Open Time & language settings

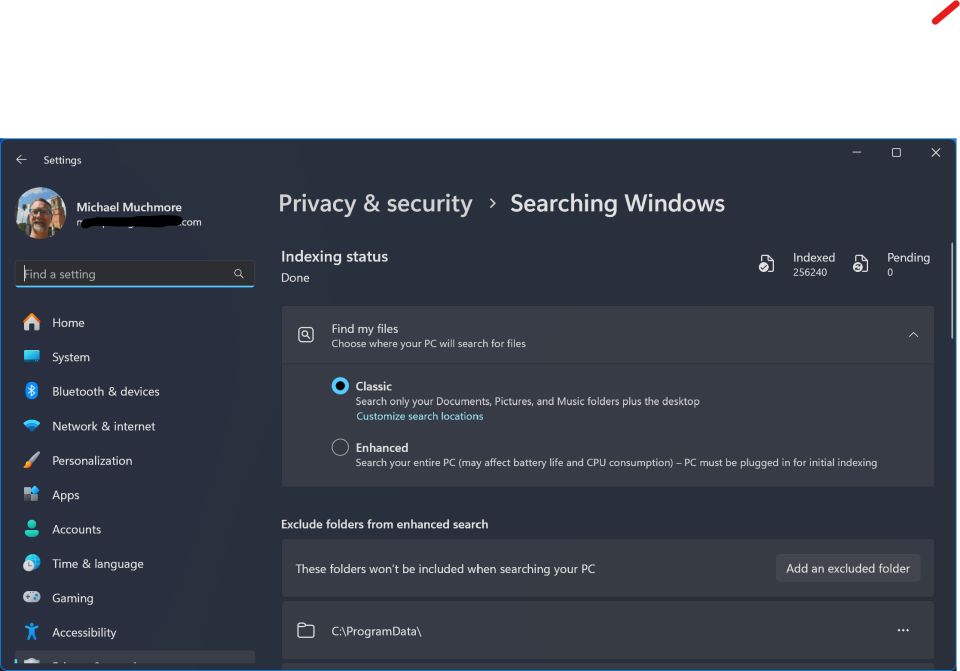tap(97, 564)
